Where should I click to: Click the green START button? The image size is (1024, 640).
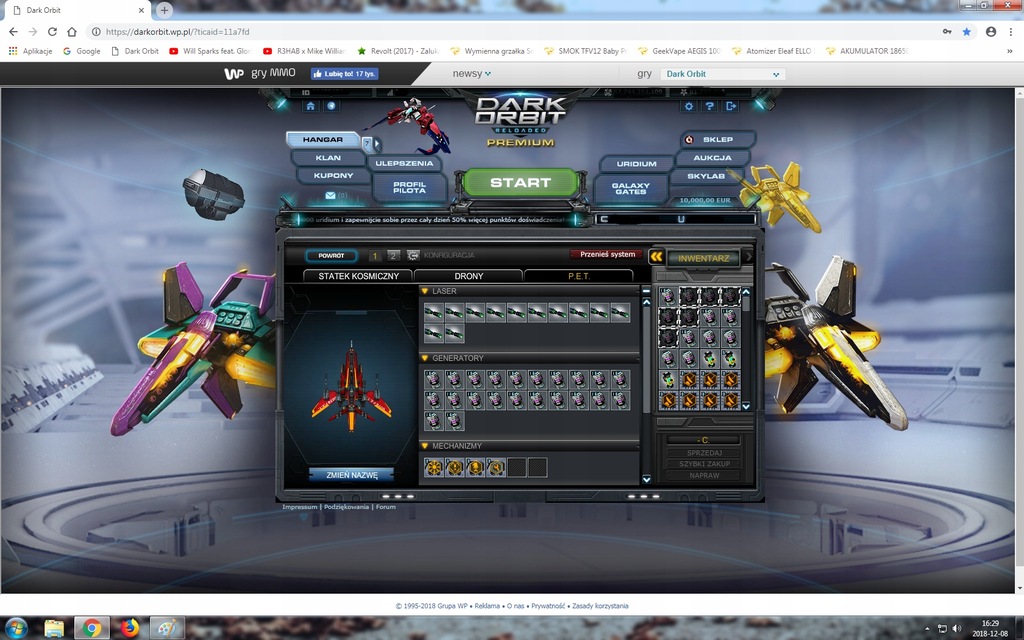tap(520, 183)
